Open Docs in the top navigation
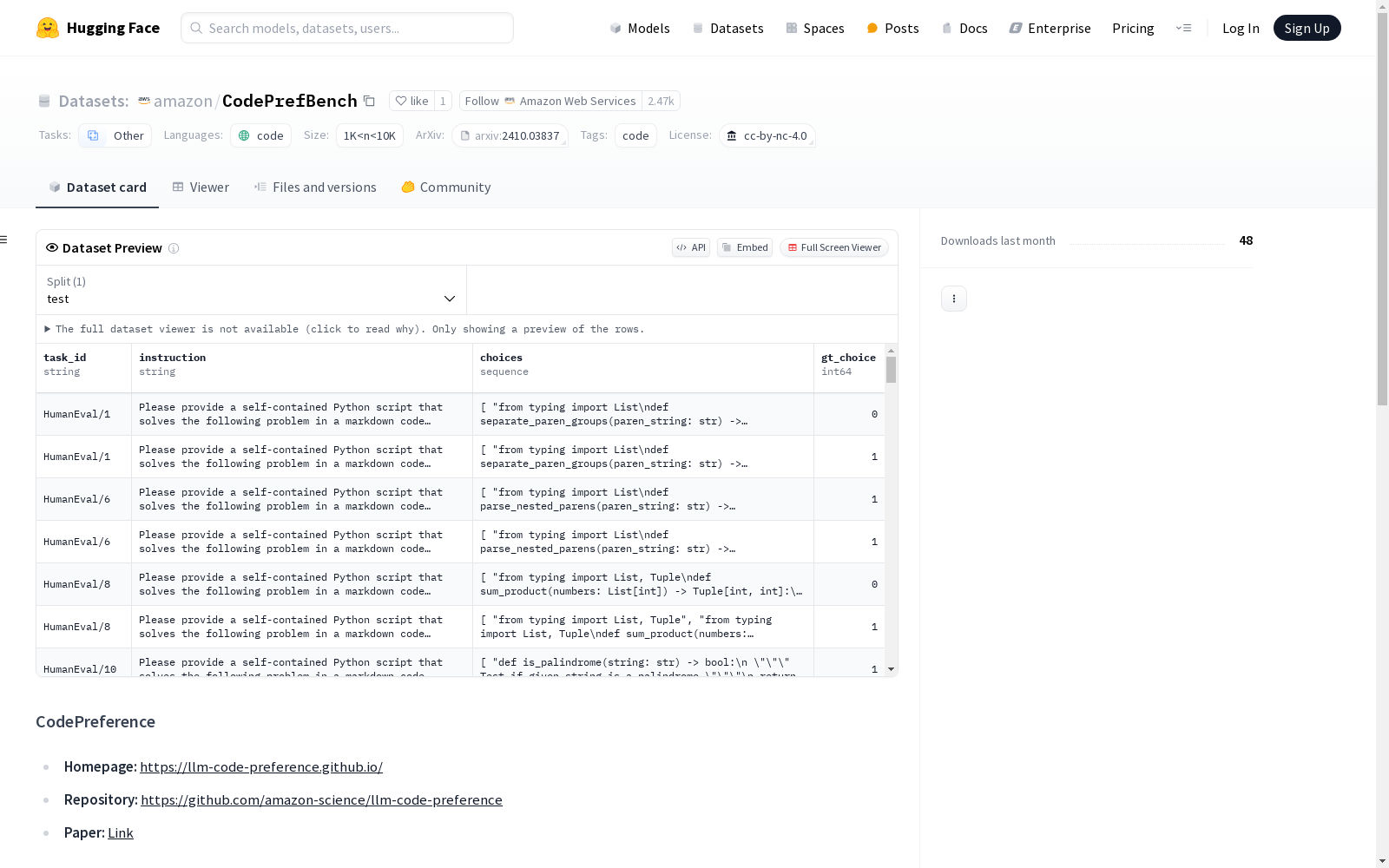 964,28
